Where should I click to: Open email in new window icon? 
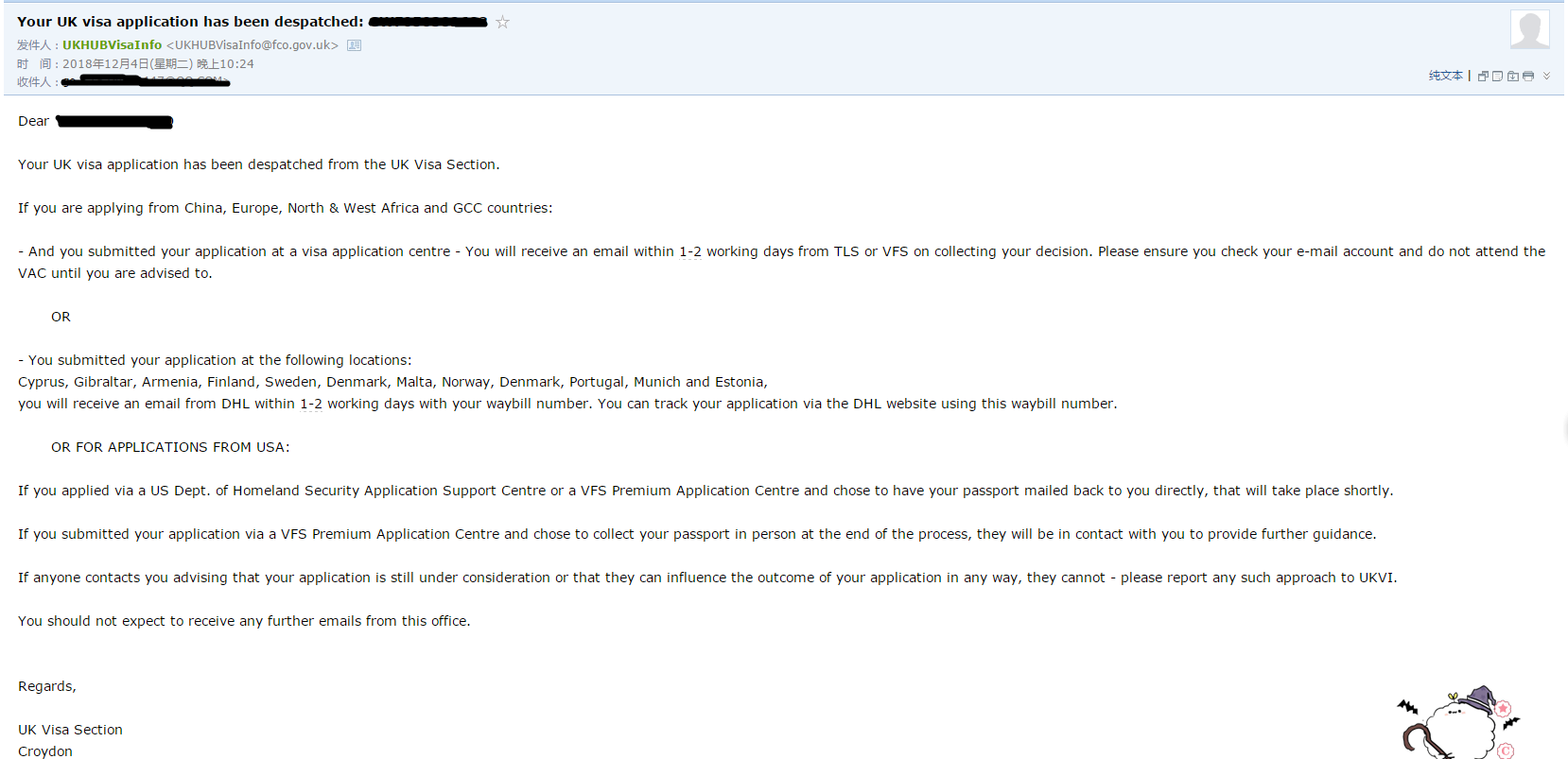(x=1483, y=77)
